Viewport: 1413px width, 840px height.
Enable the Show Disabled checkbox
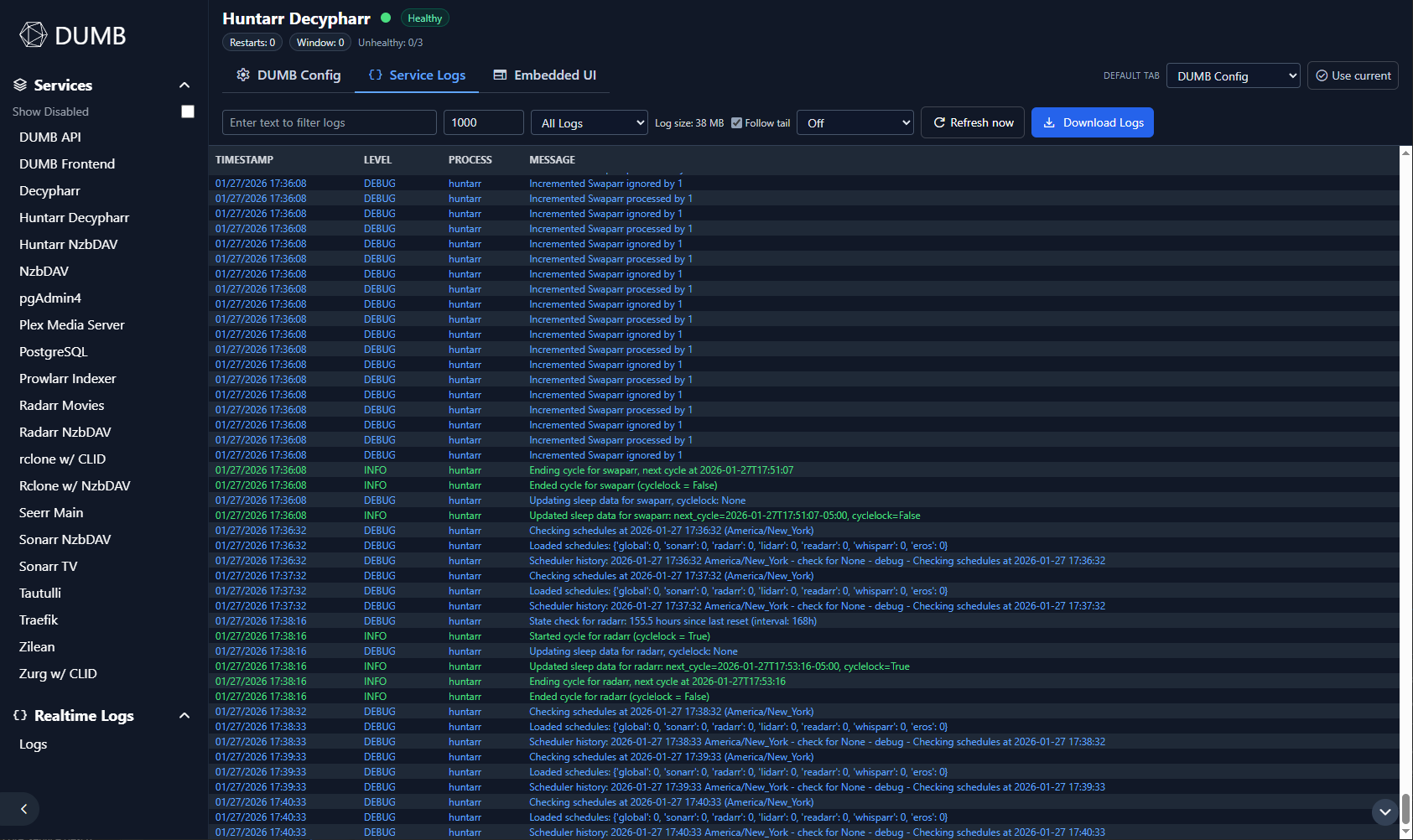[x=188, y=111]
